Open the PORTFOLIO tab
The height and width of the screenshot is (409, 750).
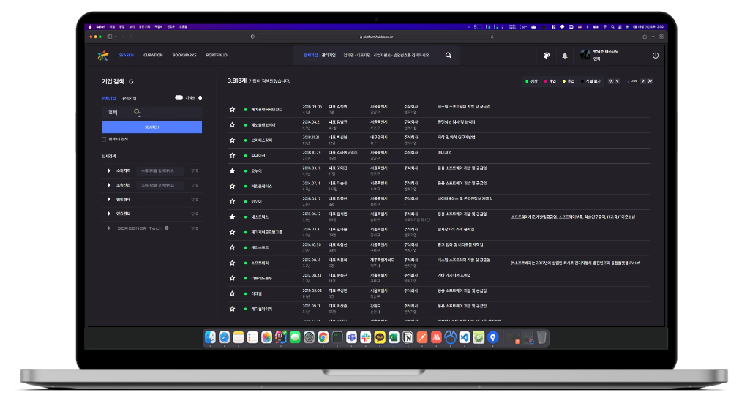tap(217, 55)
